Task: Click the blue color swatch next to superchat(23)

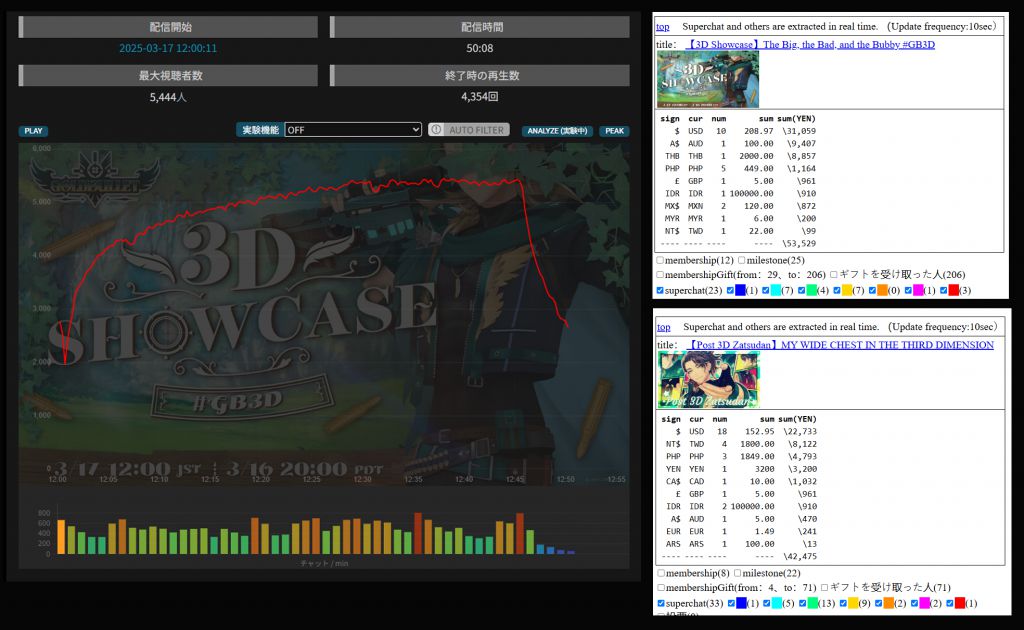Action: 741,291
